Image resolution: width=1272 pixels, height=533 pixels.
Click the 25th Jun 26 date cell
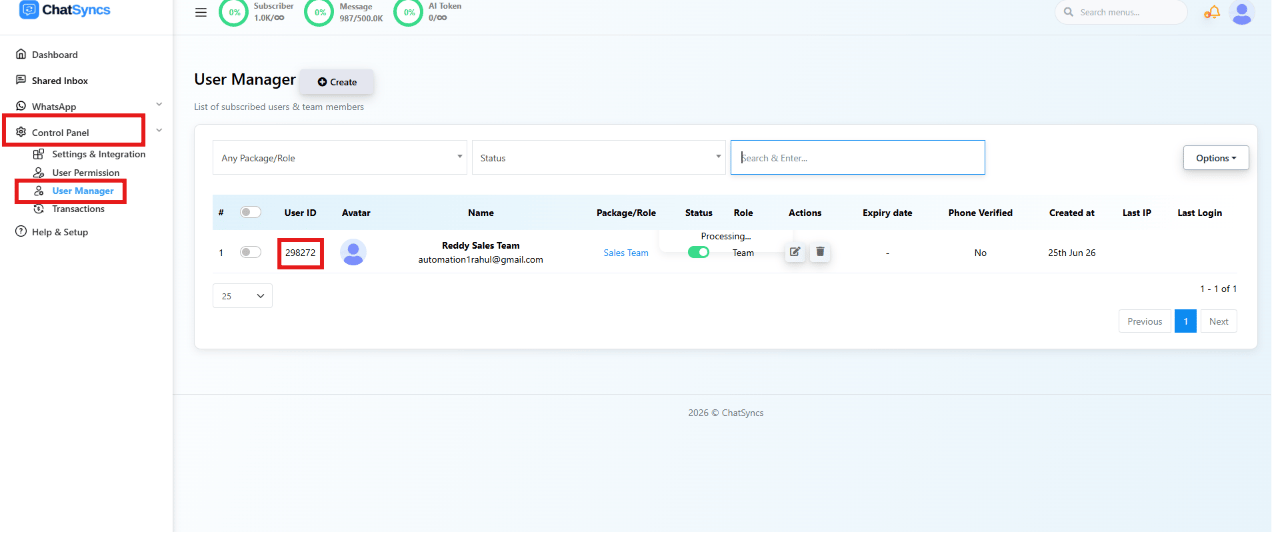click(x=1072, y=253)
